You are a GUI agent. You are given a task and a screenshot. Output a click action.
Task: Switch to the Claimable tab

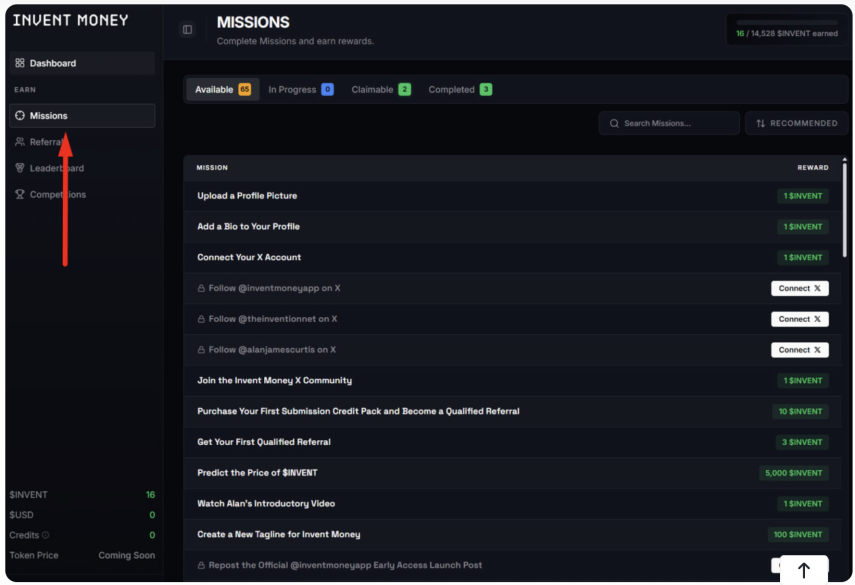tap(380, 90)
